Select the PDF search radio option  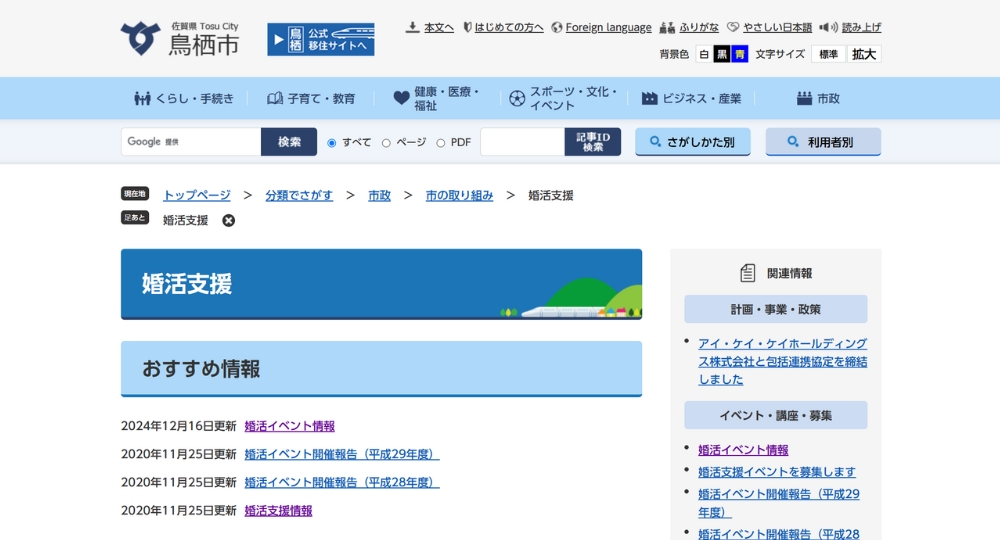(x=440, y=143)
